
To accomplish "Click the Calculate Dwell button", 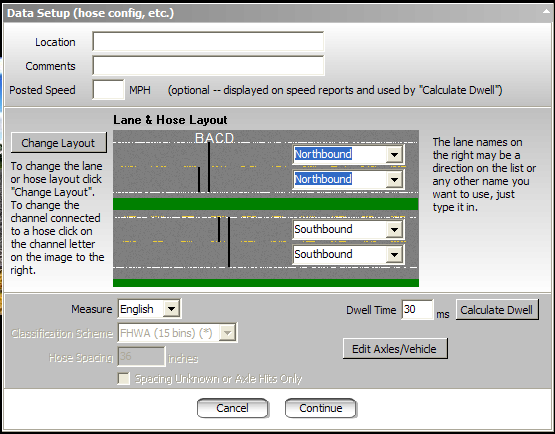I will pyautogui.click(x=497, y=310).
